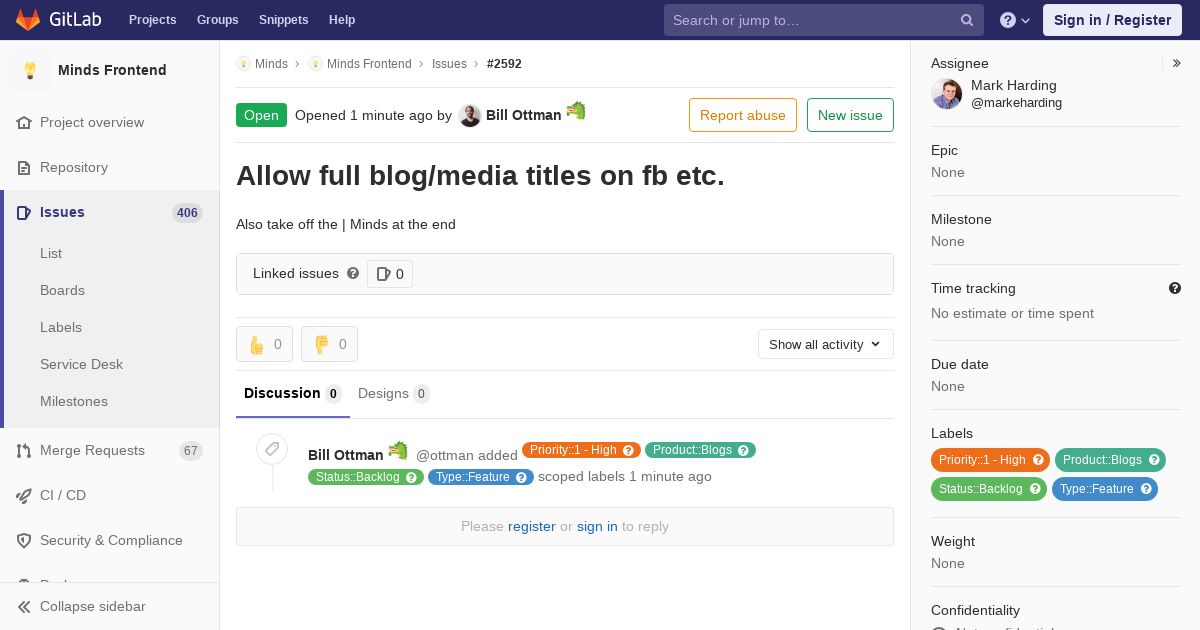Image resolution: width=1200 pixels, height=630 pixels.
Task: Click the linked issues count badge
Action: tap(390, 274)
